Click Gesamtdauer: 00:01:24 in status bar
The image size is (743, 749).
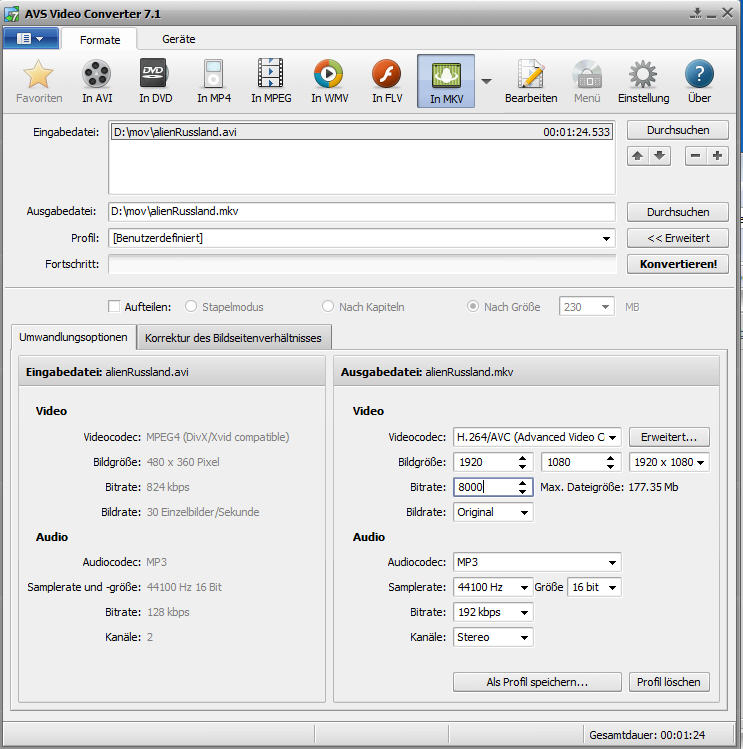(646, 735)
